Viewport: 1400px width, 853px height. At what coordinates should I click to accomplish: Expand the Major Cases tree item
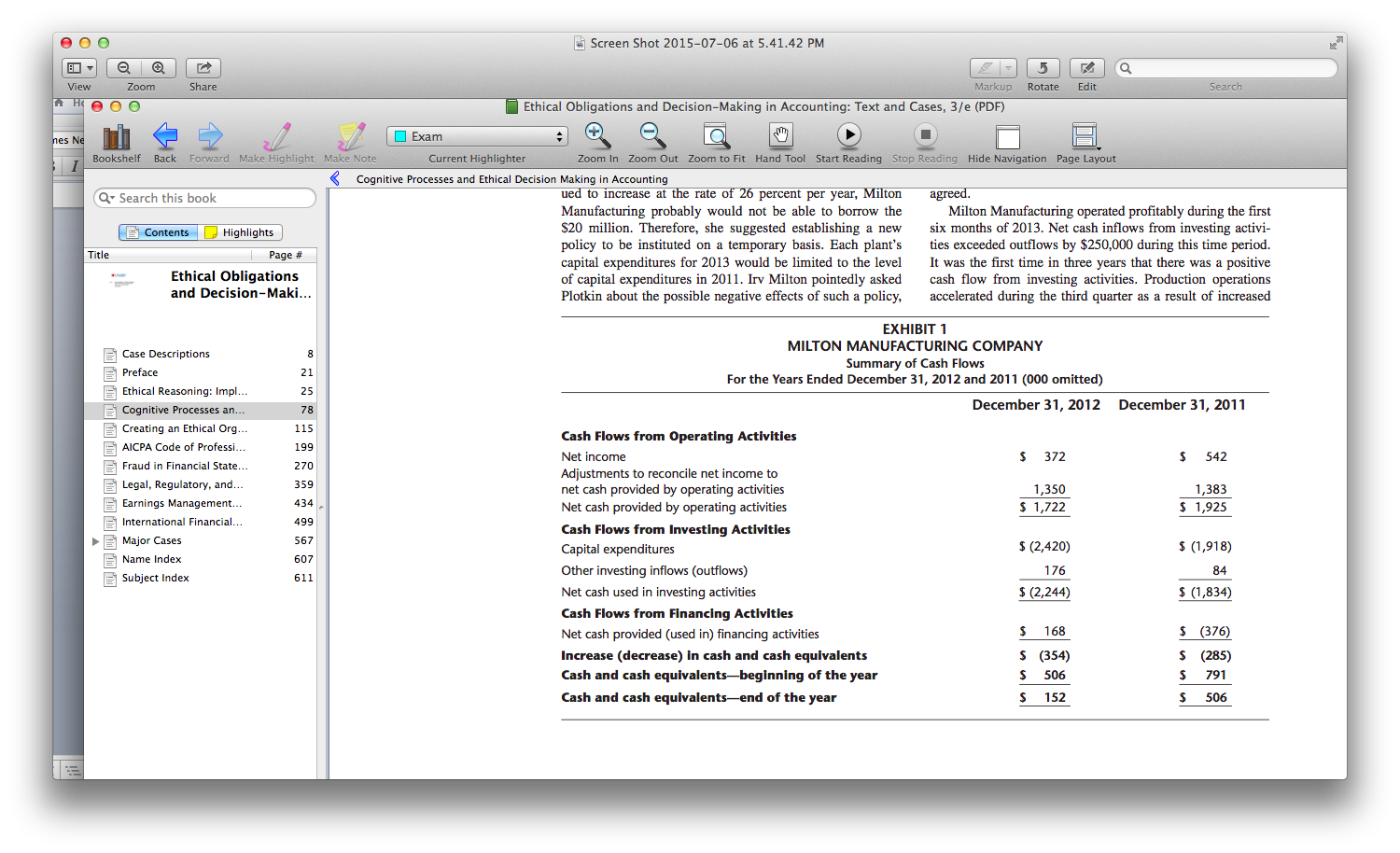click(x=95, y=541)
